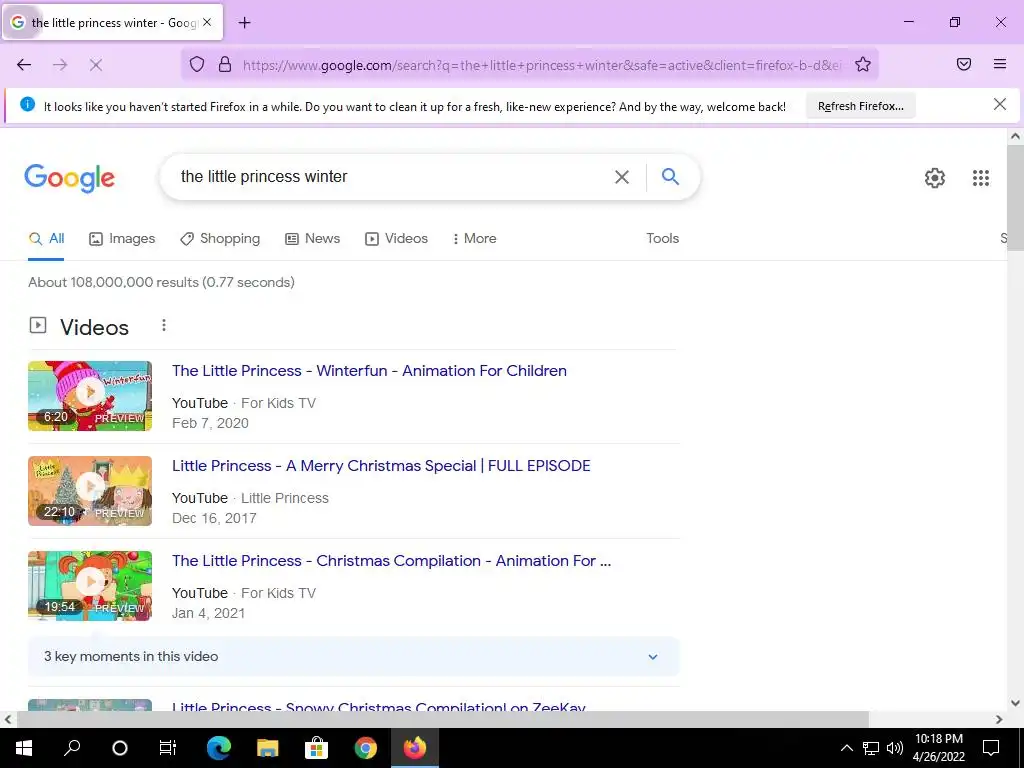Open Windows taskbar search
Viewport: 1024px width, 768px height.
point(72,748)
